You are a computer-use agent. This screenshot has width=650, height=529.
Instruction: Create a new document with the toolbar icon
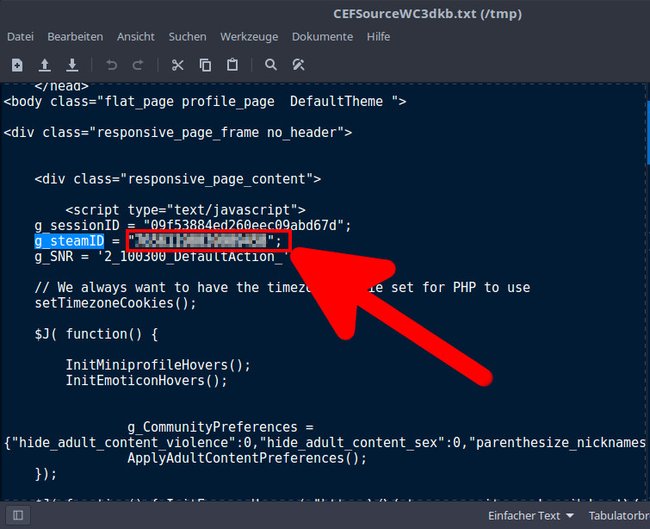pos(17,65)
